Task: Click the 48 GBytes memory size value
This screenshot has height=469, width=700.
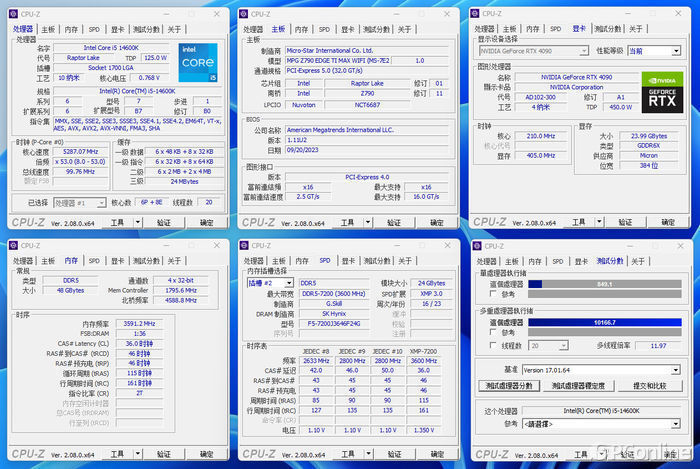Action: point(71,290)
